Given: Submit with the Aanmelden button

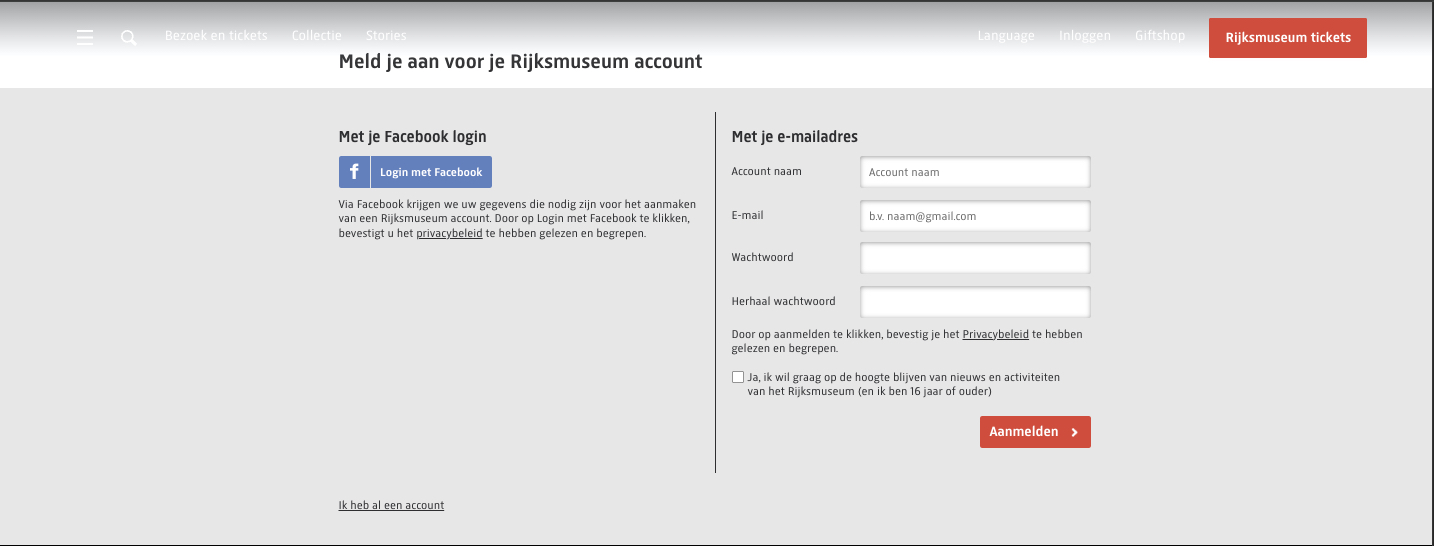Looking at the screenshot, I should click(1035, 432).
